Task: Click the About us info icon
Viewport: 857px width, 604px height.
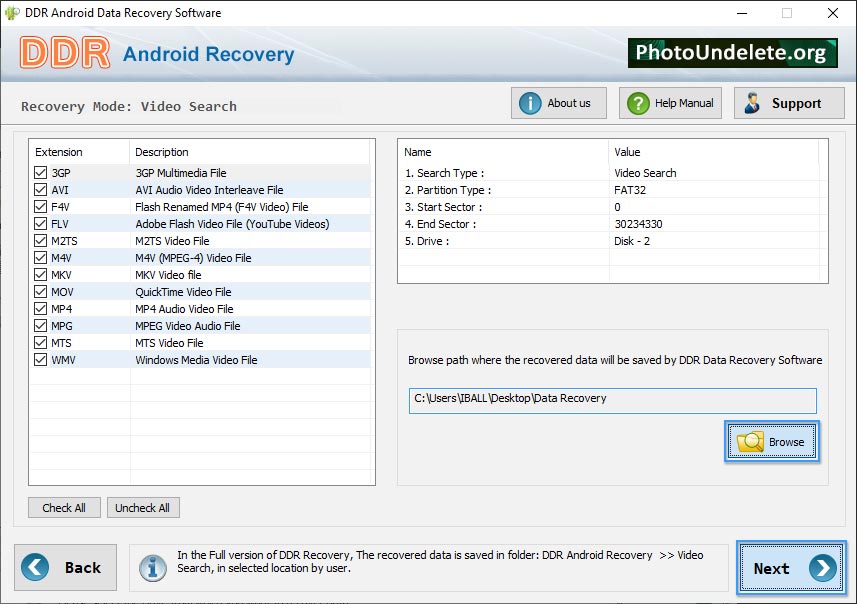Action: coord(530,103)
